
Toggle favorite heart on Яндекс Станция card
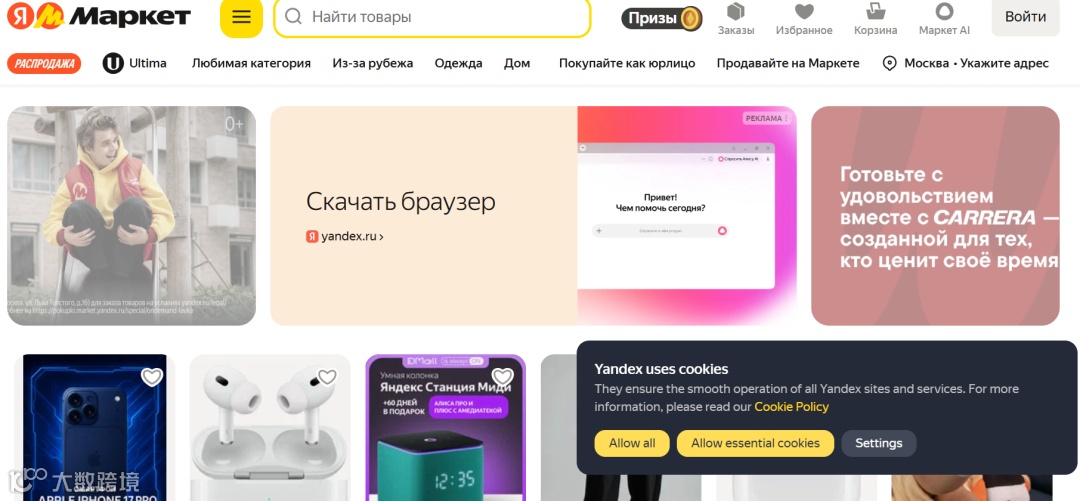pos(503,376)
